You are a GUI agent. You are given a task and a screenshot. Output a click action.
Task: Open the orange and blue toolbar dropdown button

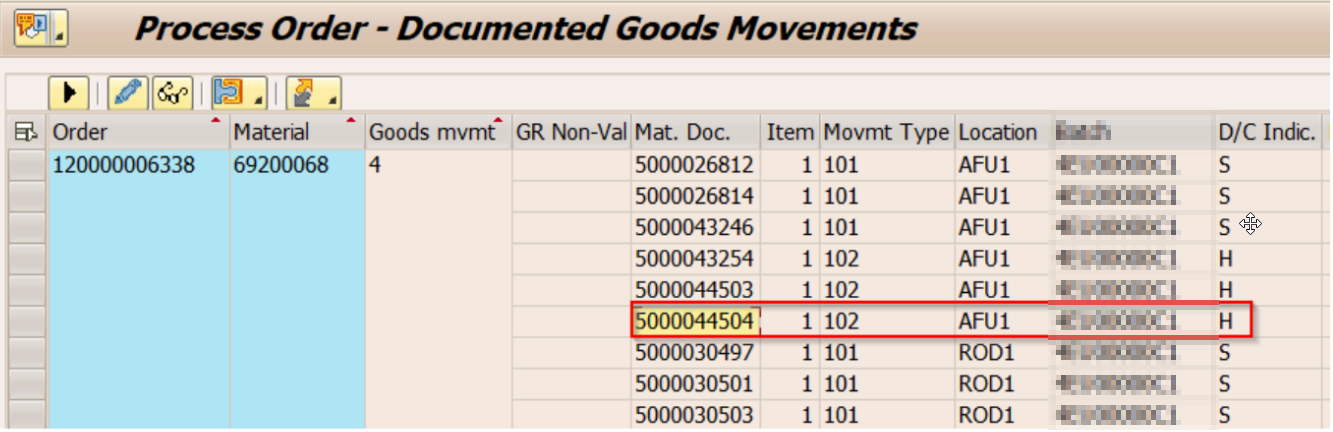(239, 93)
